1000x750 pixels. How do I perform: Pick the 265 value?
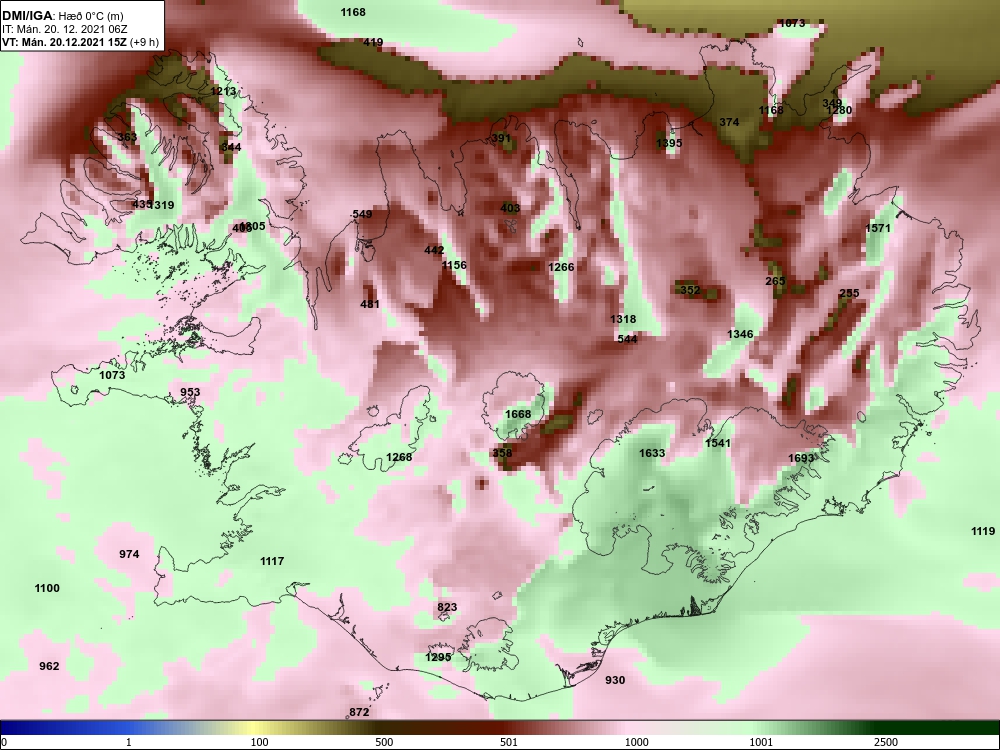pos(776,281)
